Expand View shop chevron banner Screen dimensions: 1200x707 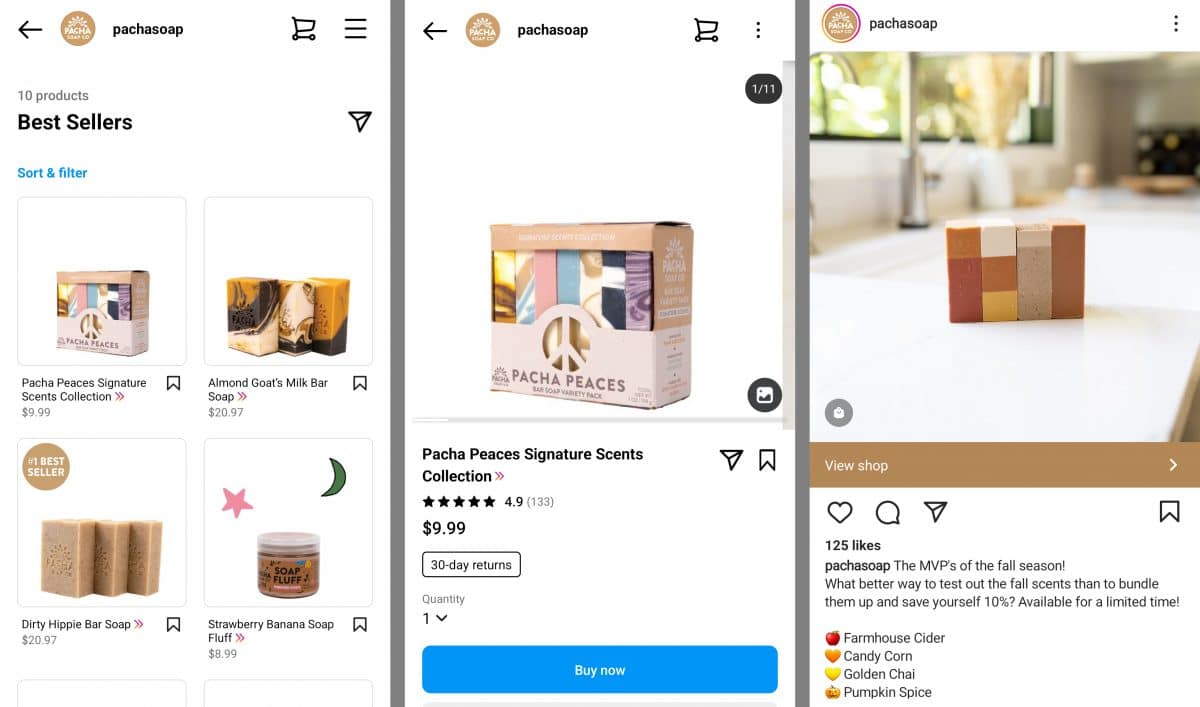1004,465
